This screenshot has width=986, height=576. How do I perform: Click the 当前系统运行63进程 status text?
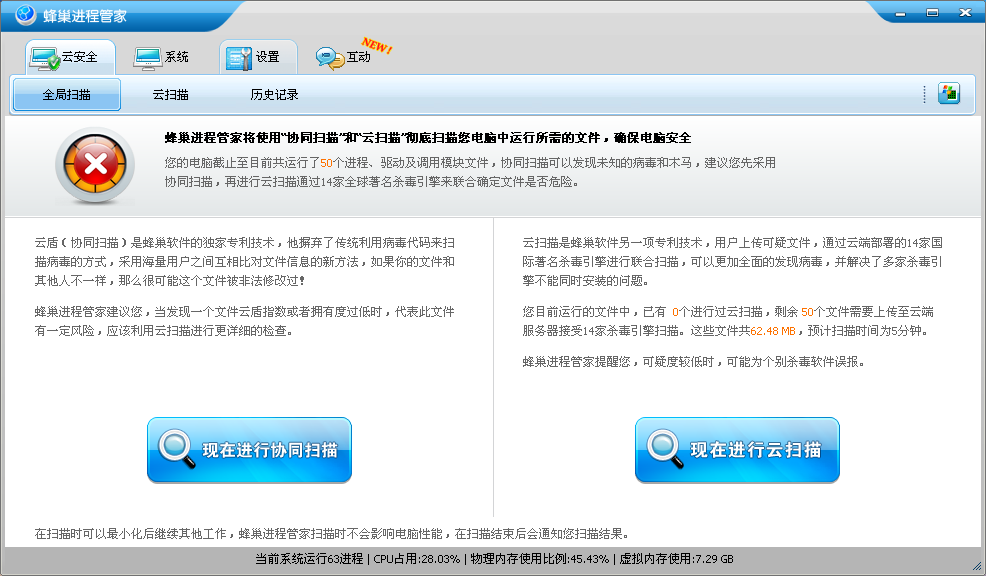click(309, 559)
